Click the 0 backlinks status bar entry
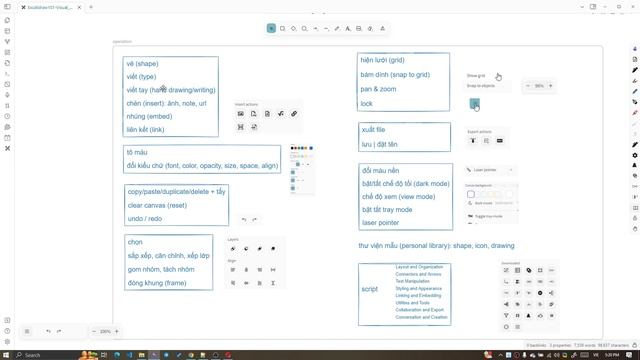 pyautogui.click(x=536, y=345)
